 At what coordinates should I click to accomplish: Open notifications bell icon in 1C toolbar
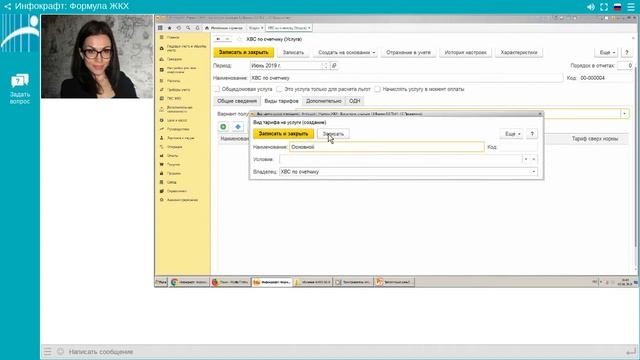[198, 28]
